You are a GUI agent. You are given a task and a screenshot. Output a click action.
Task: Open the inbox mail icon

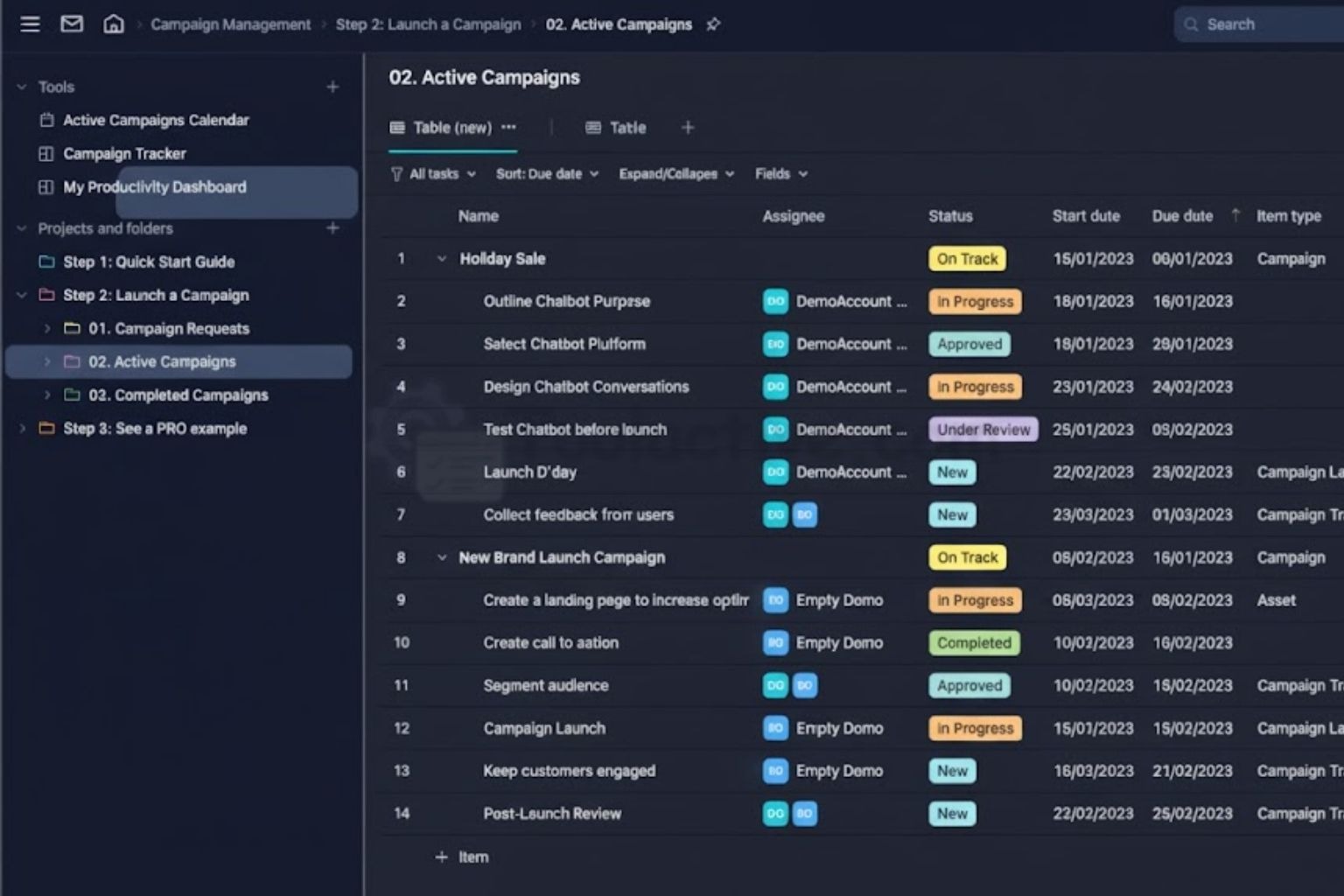point(72,24)
